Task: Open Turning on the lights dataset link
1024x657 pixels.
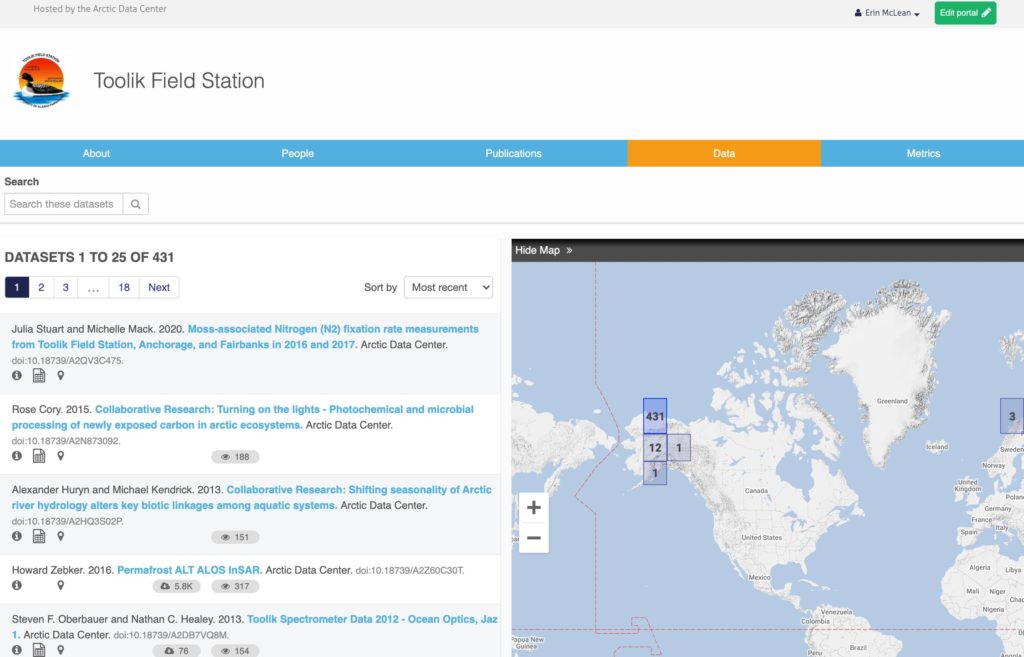Action: tap(243, 417)
